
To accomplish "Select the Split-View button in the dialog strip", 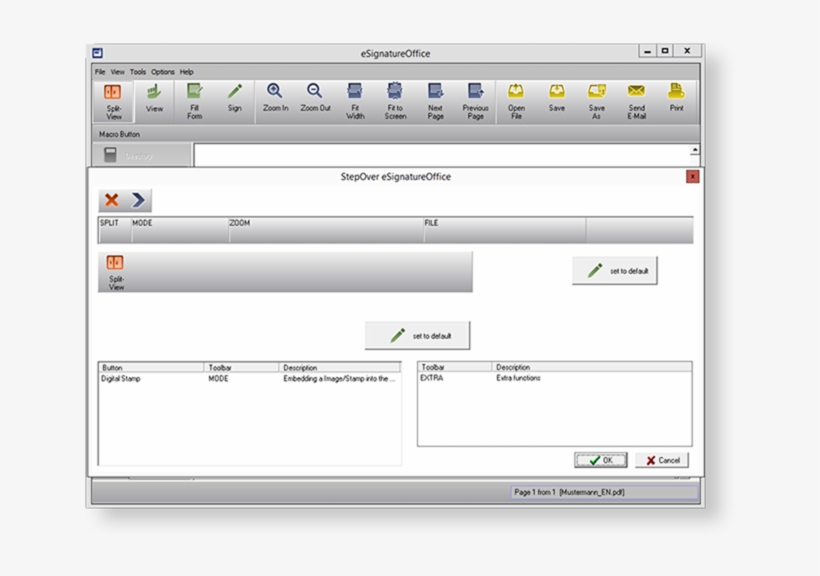I will 116,272.
